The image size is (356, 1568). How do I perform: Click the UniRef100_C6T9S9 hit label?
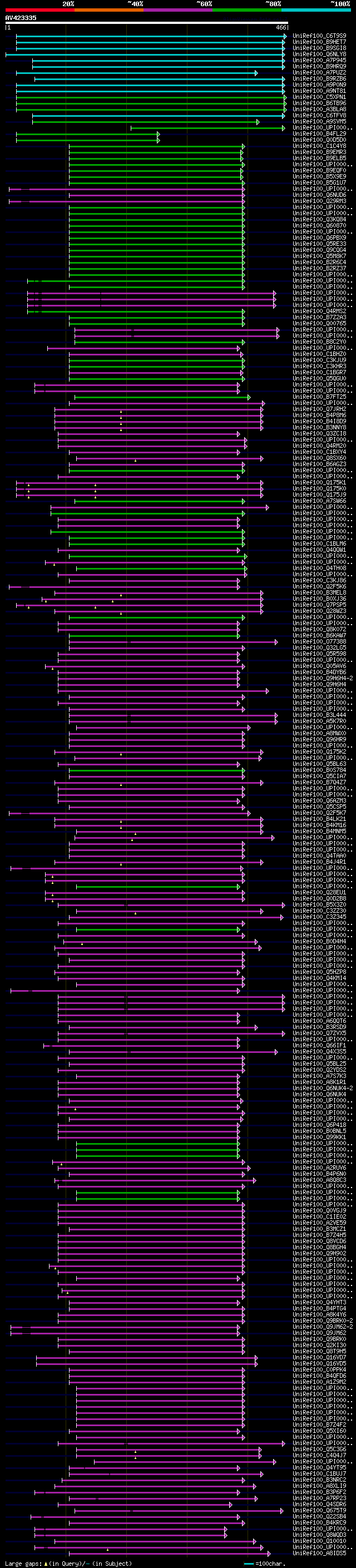(319, 36)
